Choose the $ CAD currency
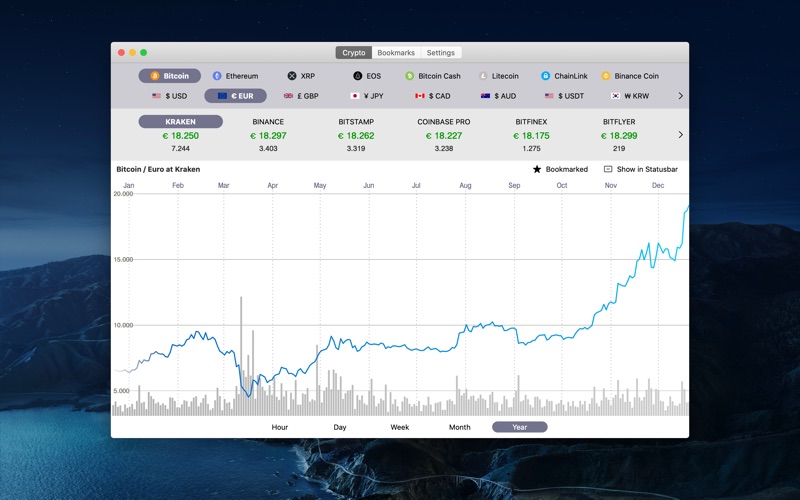This screenshot has width=800, height=500. coord(439,96)
